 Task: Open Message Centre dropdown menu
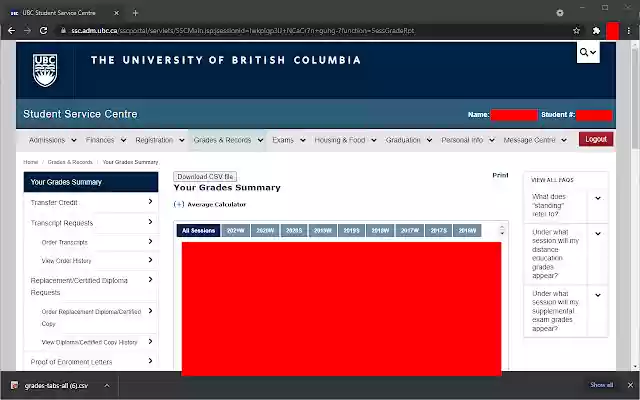pos(535,140)
